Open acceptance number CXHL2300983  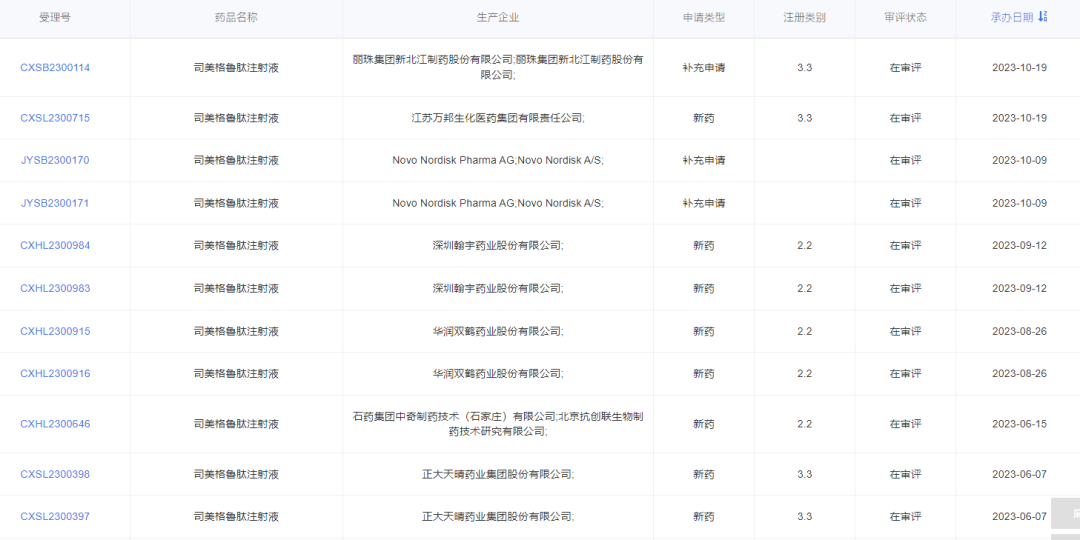[55, 288]
